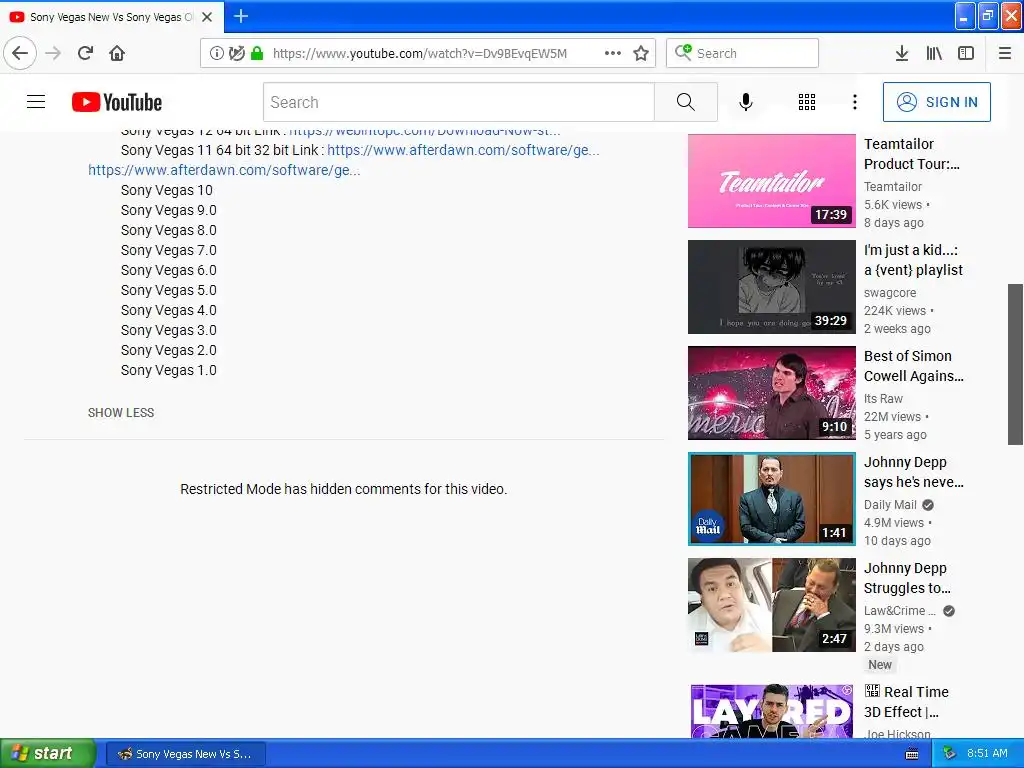The image size is (1024, 768).
Task: Open Teamtailor Product Tour video title
Action: [x=912, y=154]
